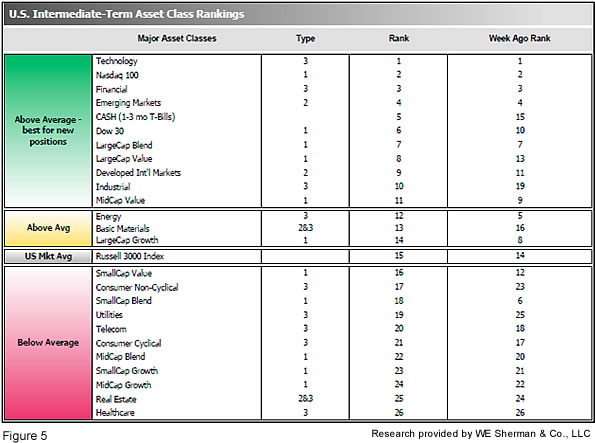Click the Type column header
Viewport: 595px width, 443px height.
(305, 38)
